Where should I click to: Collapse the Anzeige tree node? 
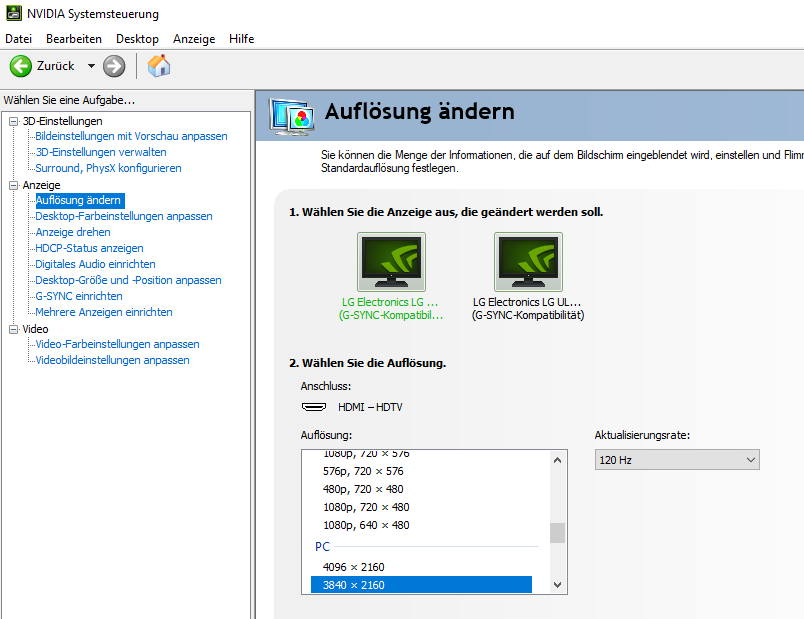pos(13,186)
